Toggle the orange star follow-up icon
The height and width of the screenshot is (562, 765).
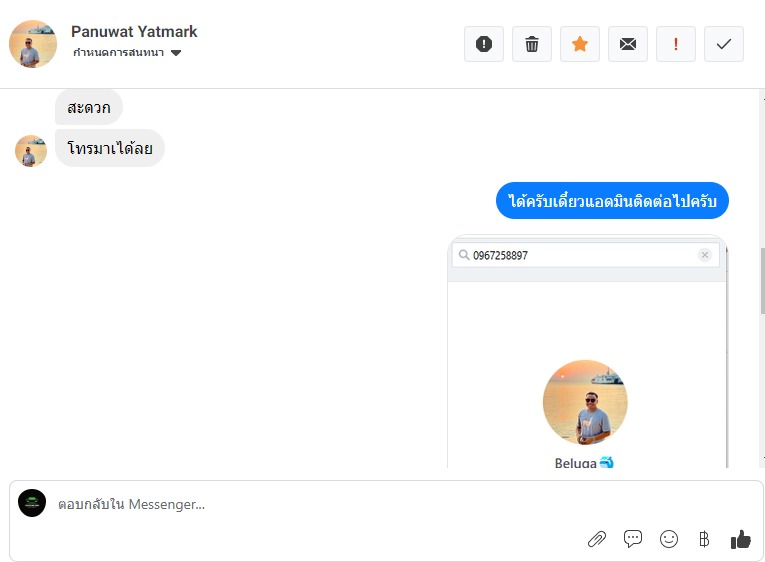(580, 44)
